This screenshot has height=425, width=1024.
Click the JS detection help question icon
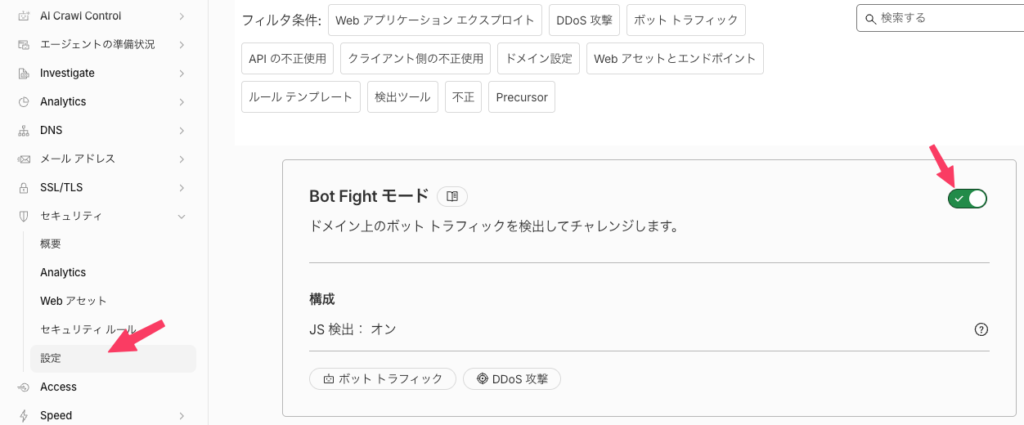[x=981, y=330]
